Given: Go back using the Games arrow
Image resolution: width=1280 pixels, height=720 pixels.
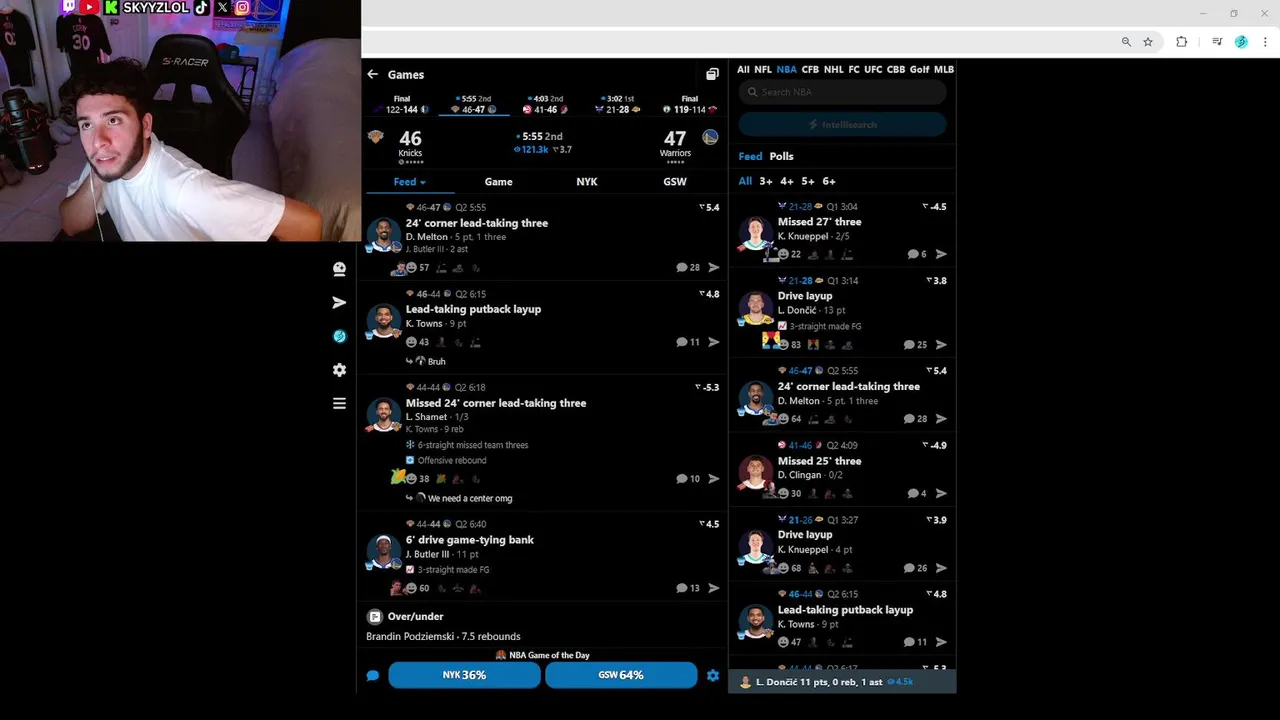Looking at the screenshot, I should pyautogui.click(x=372, y=74).
